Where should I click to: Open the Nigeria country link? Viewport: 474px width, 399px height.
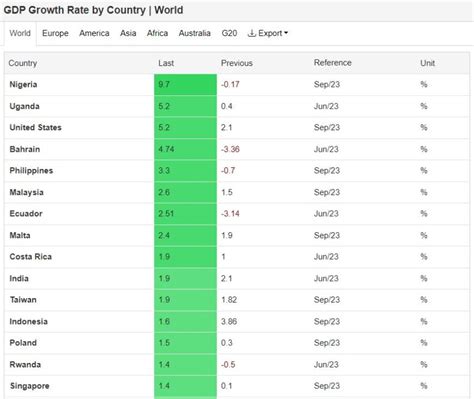point(23,84)
